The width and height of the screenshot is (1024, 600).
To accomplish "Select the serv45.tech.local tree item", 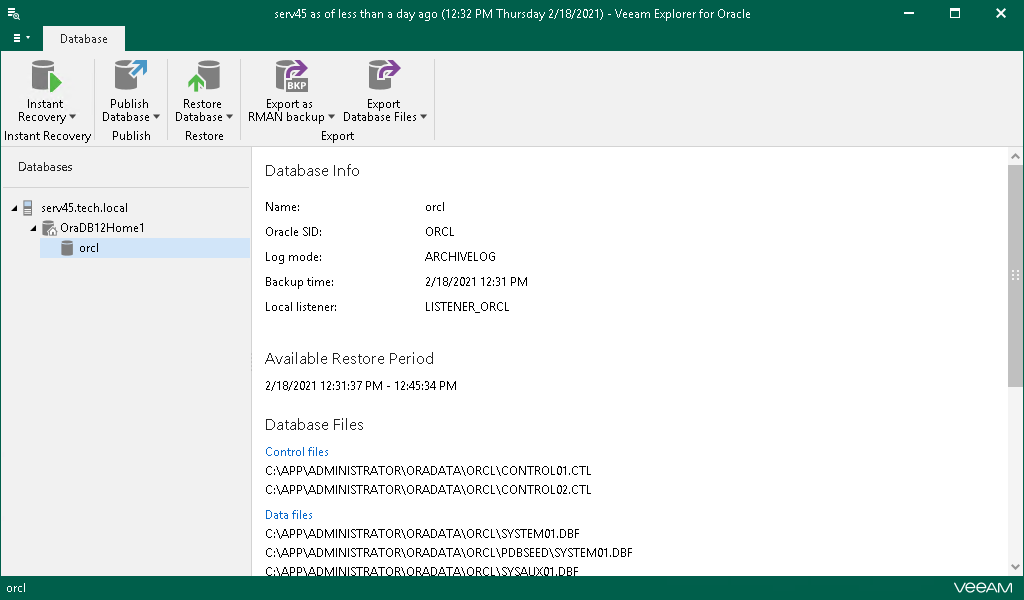I will tap(84, 208).
